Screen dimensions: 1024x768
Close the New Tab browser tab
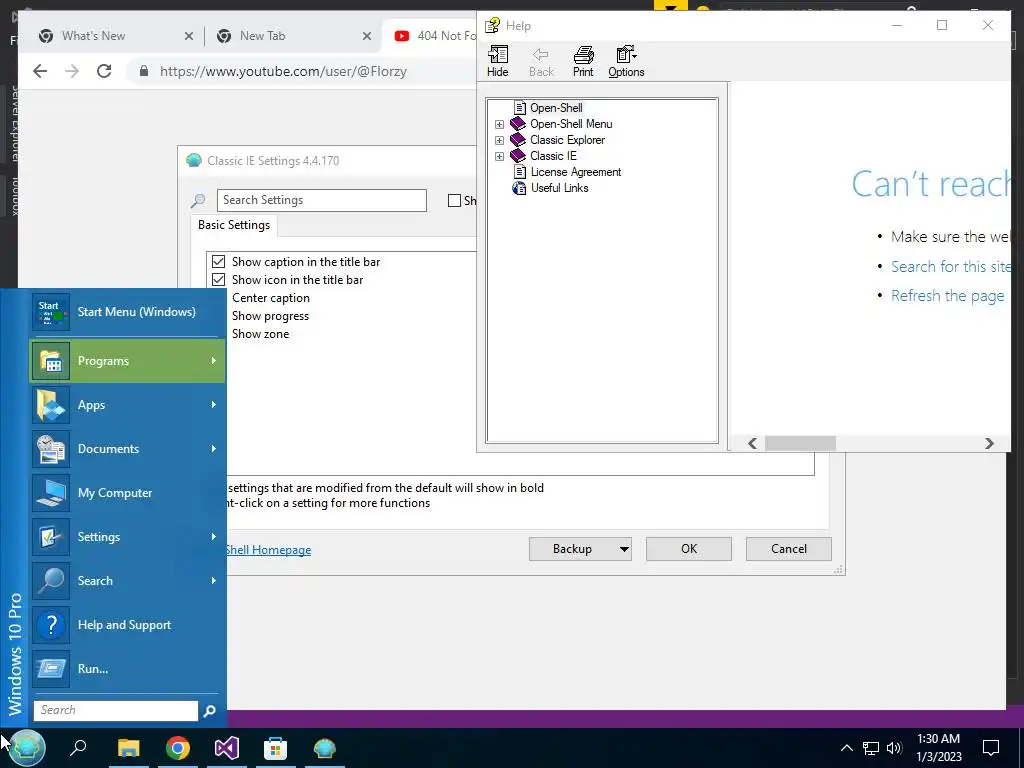367,36
